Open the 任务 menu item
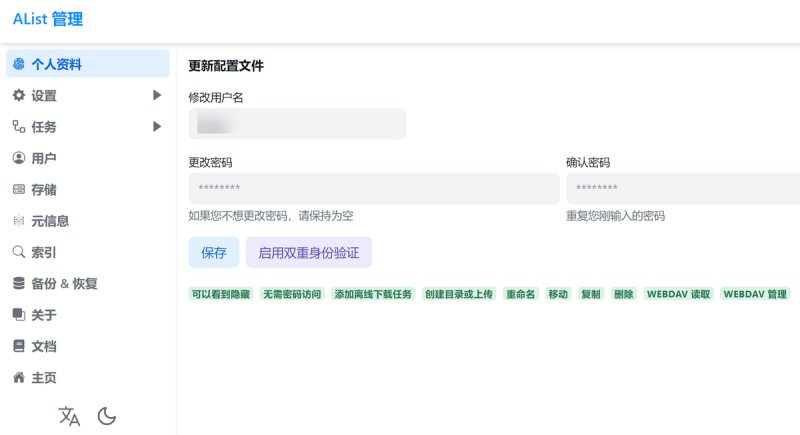 88,126
